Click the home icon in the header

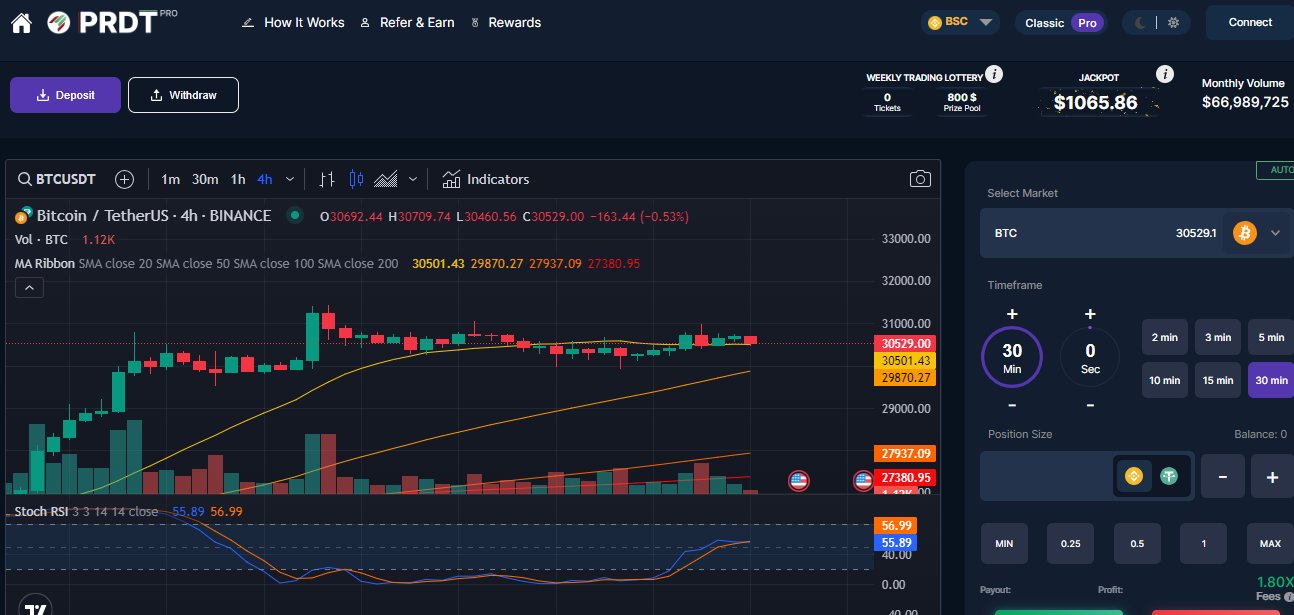(21, 22)
